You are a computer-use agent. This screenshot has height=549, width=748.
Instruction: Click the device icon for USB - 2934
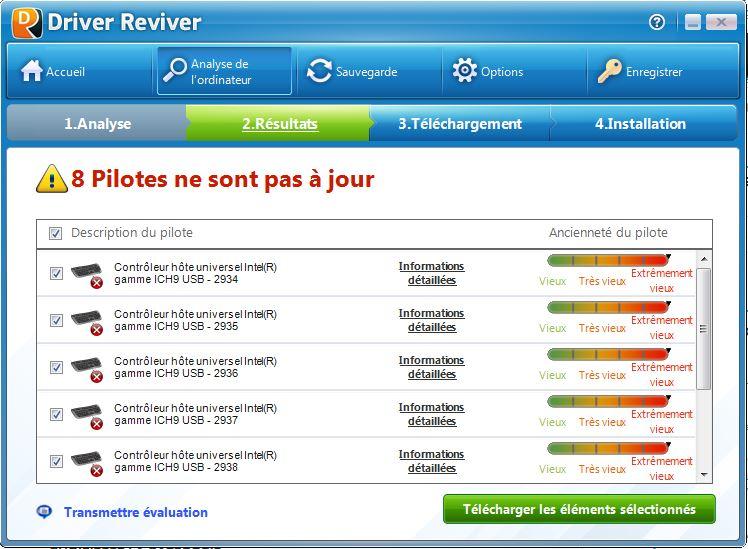coord(87,275)
